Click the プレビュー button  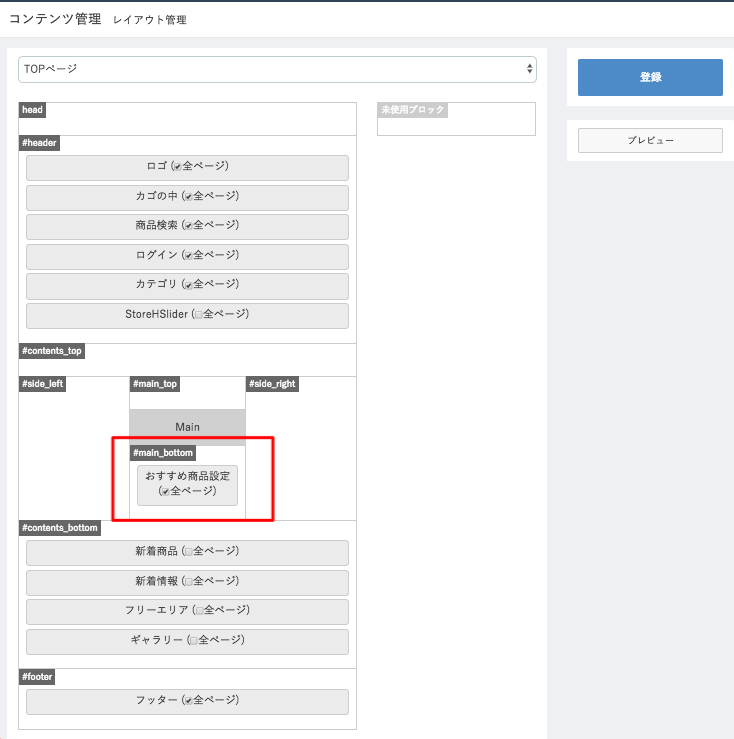coord(650,140)
